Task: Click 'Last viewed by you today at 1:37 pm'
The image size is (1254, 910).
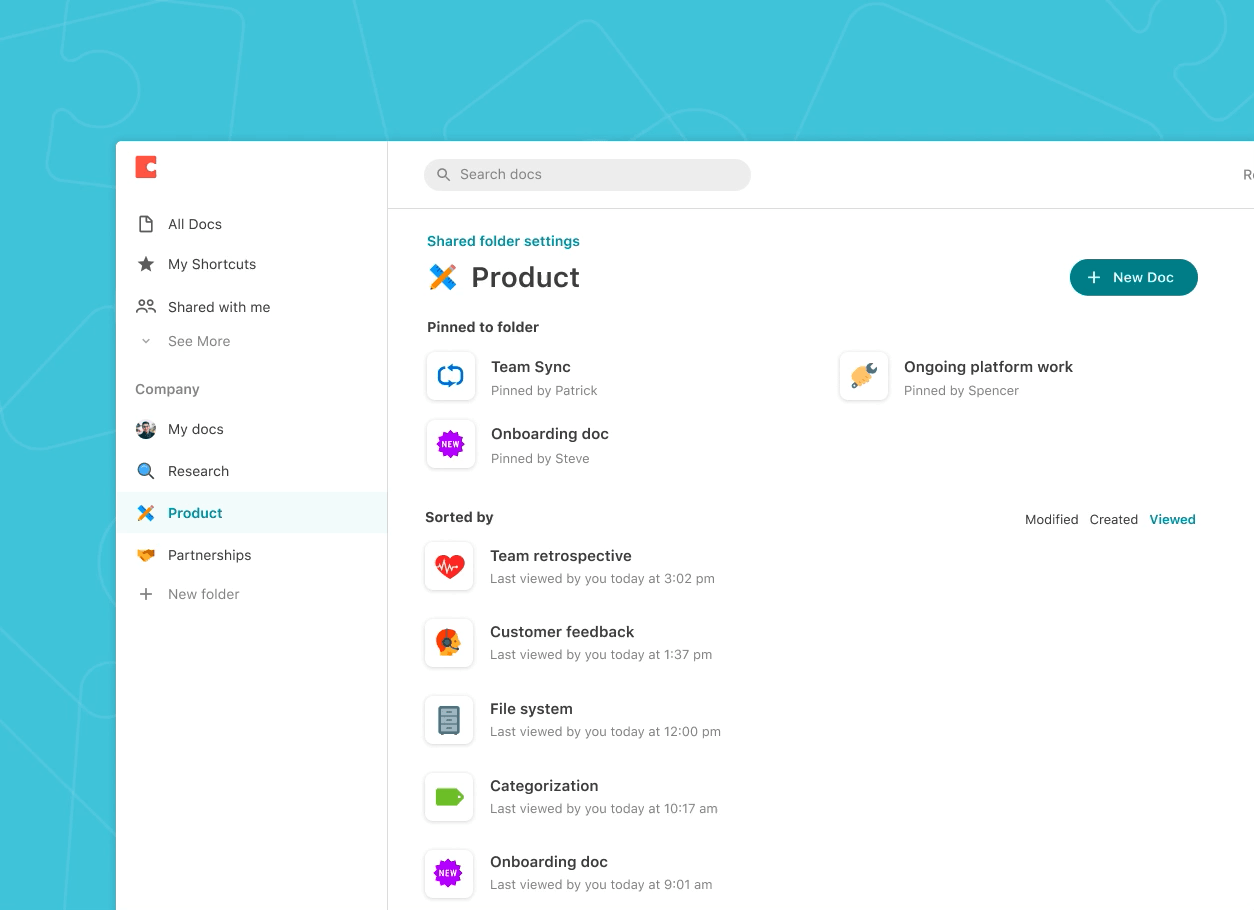Action: [x=601, y=655]
